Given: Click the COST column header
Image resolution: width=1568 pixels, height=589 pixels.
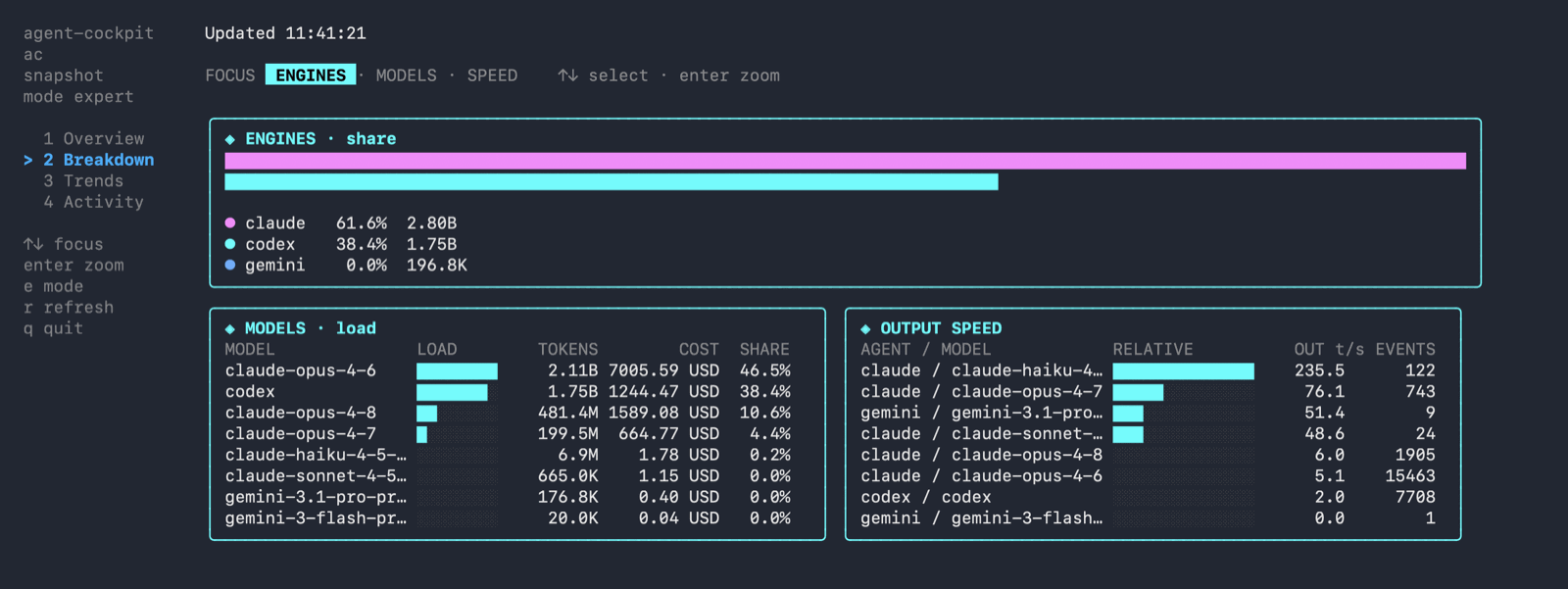Looking at the screenshot, I should coord(700,350).
